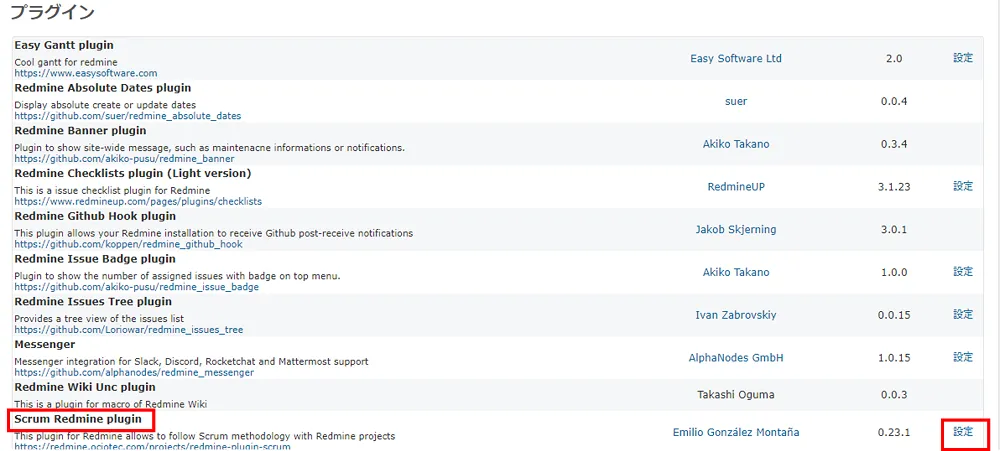Select the Redmine Banner plugin title

click(x=80, y=131)
